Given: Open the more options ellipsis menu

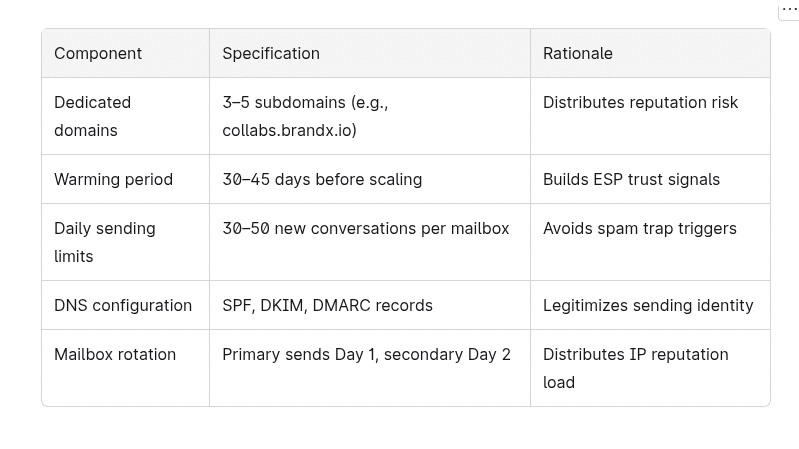Looking at the screenshot, I should 789,9.
